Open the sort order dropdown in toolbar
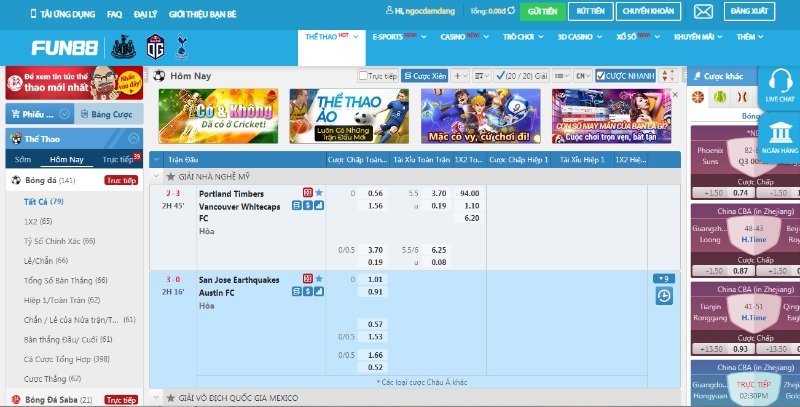800x407 pixels. click(481, 76)
